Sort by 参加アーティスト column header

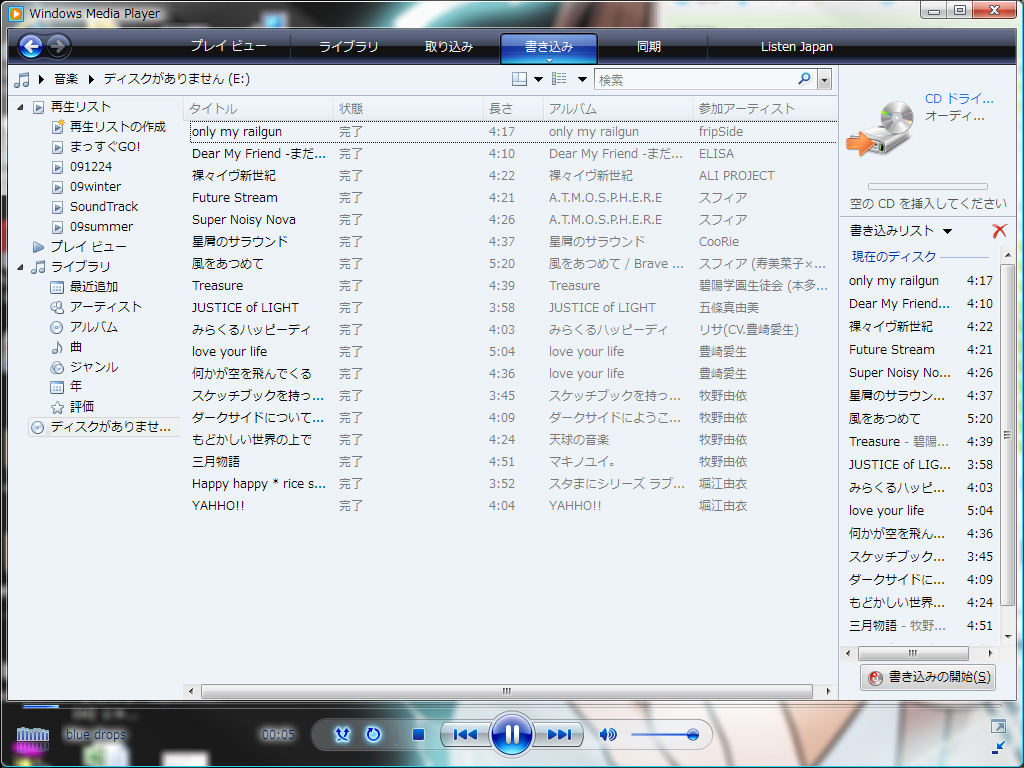[765, 108]
